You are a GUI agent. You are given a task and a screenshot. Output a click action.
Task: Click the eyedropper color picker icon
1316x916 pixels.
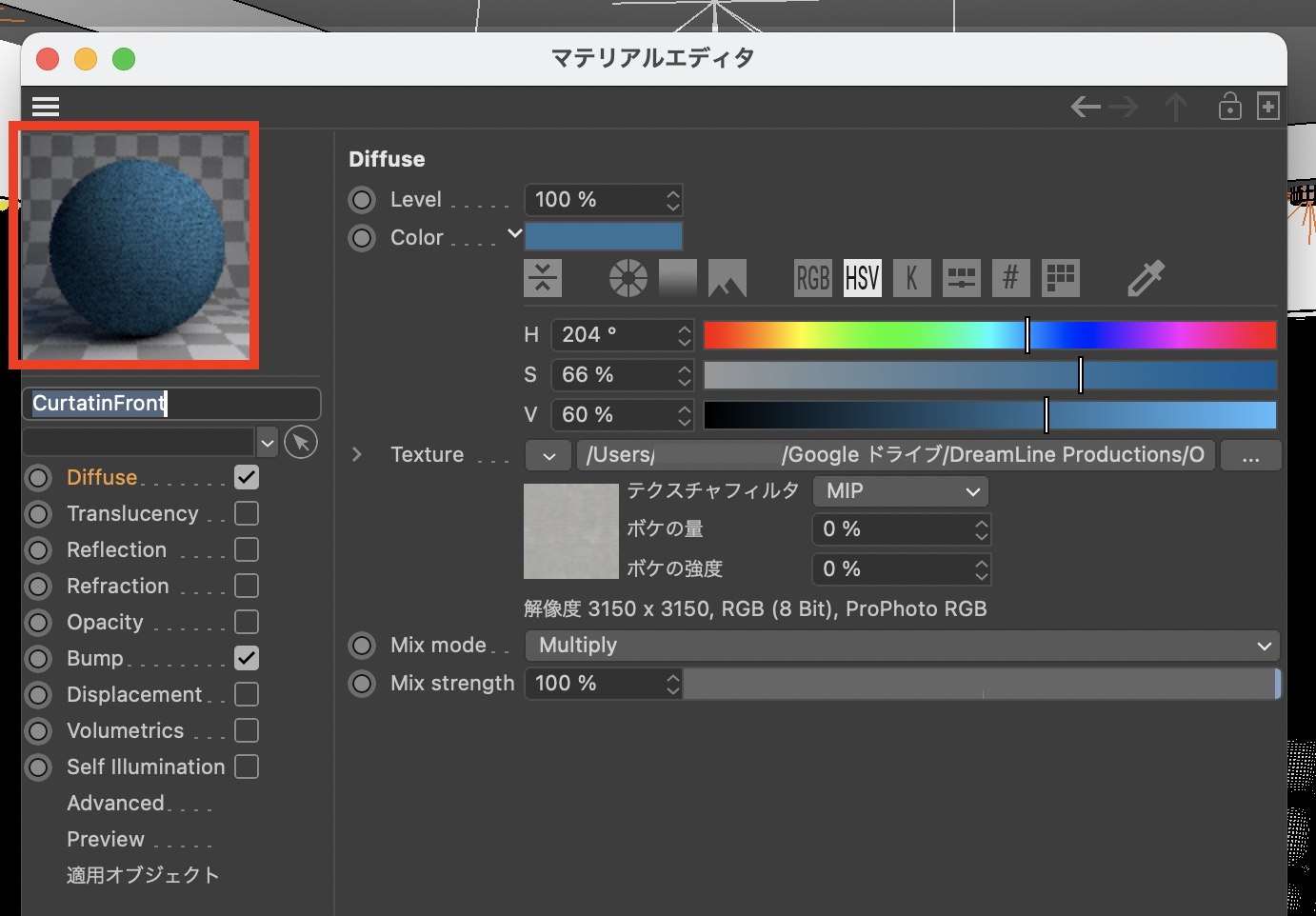pyautogui.click(x=1146, y=278)
